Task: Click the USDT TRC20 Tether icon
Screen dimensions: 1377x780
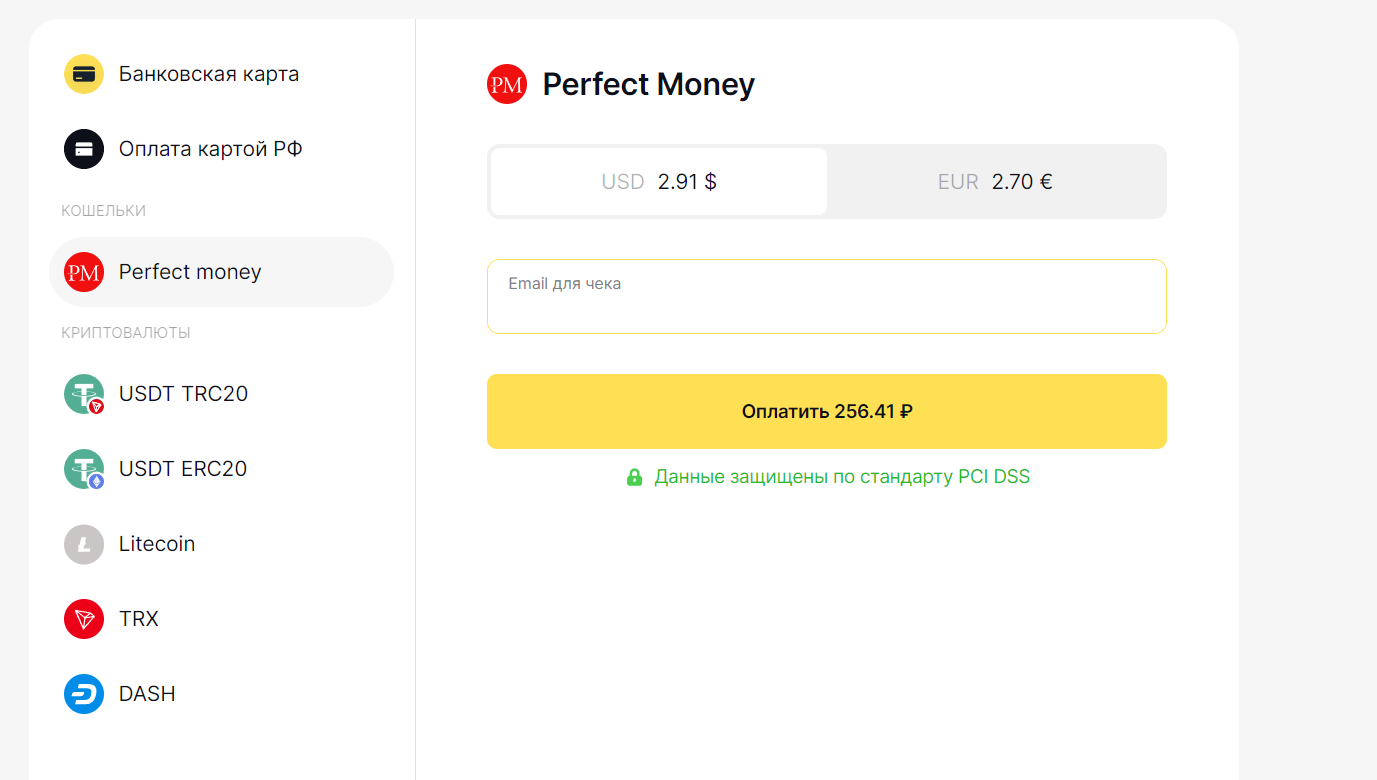Action: point(84,394)
